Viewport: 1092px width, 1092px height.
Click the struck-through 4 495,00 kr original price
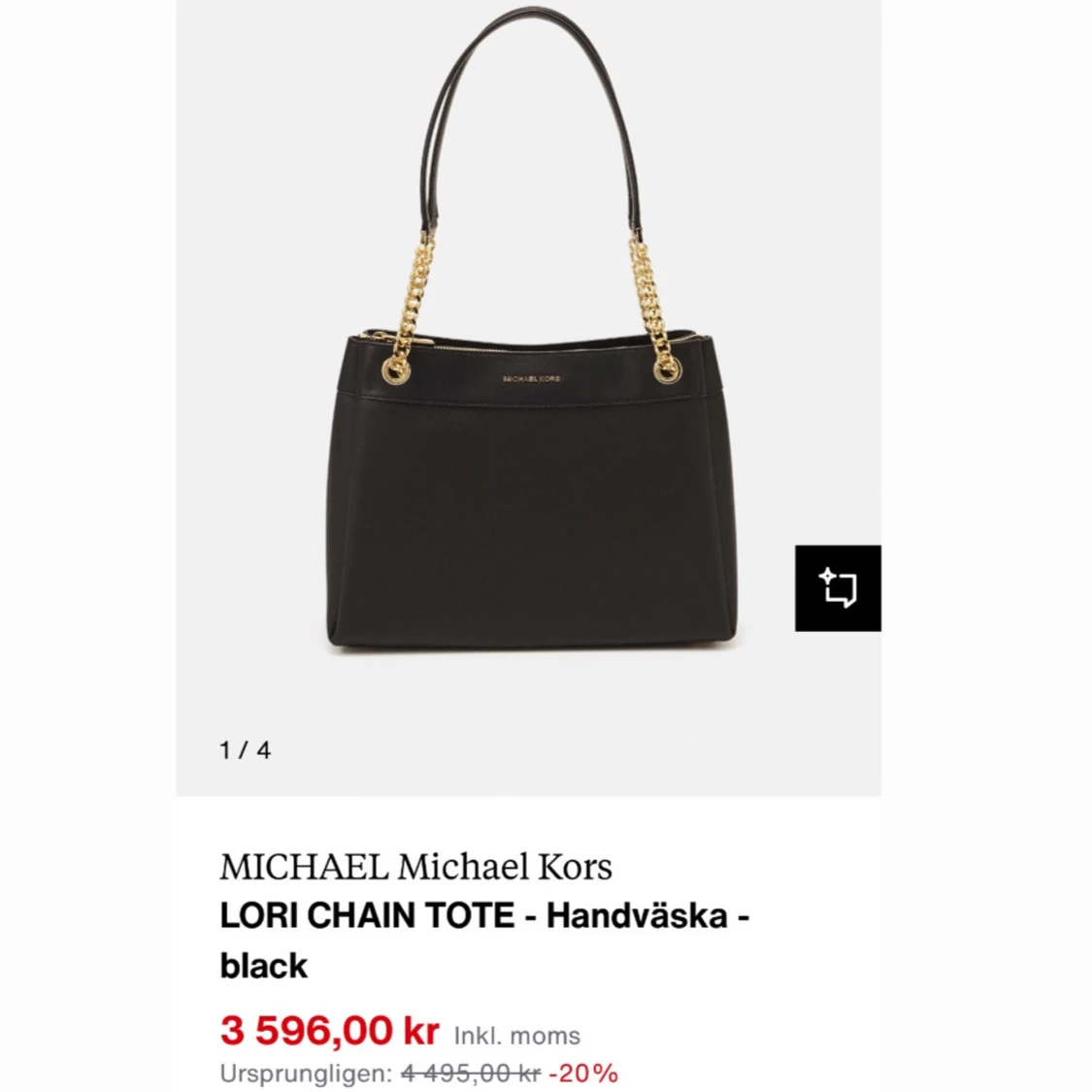coord(471,1074)
